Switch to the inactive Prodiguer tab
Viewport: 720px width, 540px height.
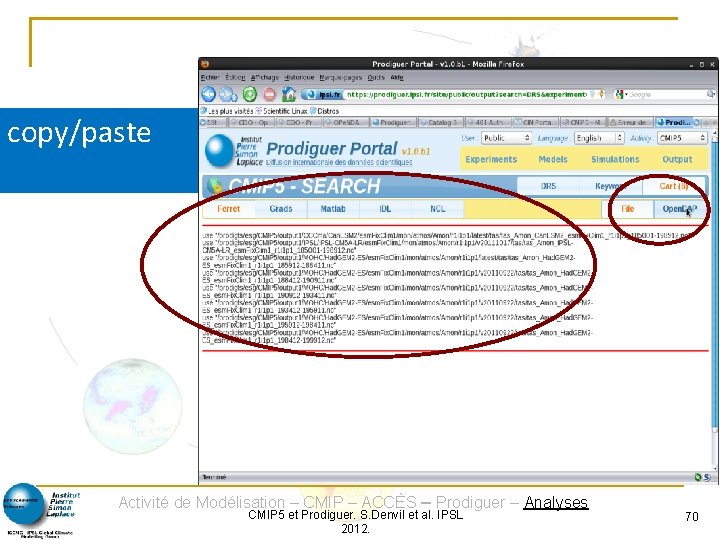(x=394, y=123)
